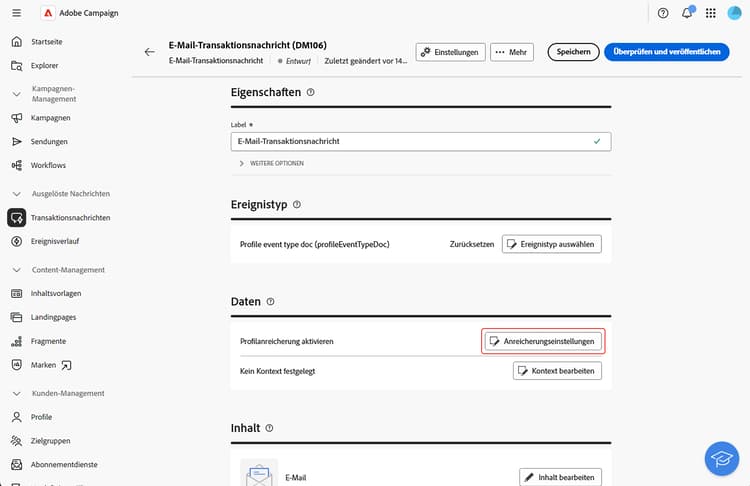Click Überprüfen und veröffentlichen

[x=666, y=52]
